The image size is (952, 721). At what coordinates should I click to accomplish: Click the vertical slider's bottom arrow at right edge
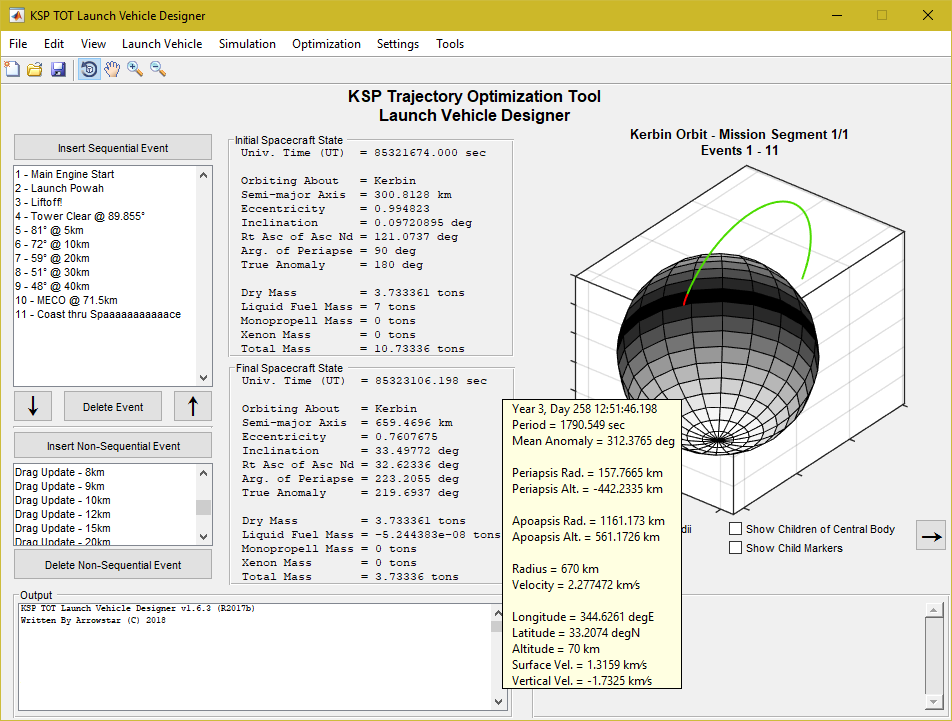point(934,702)
